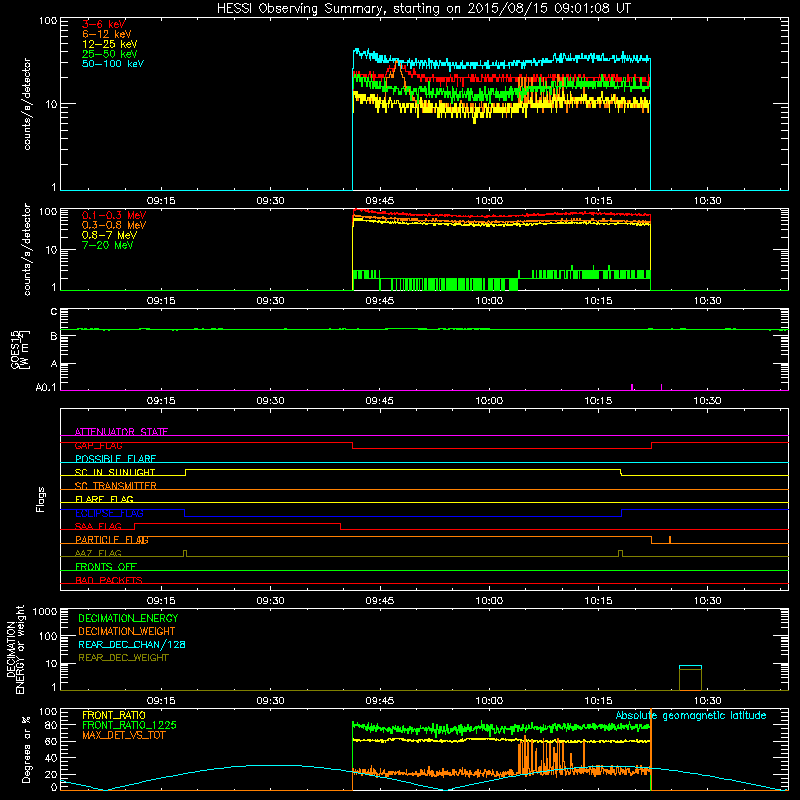Click the DECIMATION_ENERGY legend entry

128,618
